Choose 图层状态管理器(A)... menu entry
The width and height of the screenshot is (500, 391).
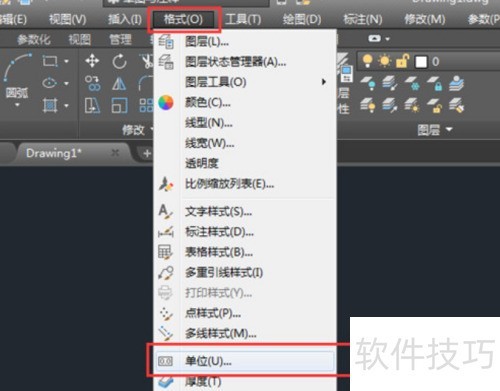pos(245,62)
